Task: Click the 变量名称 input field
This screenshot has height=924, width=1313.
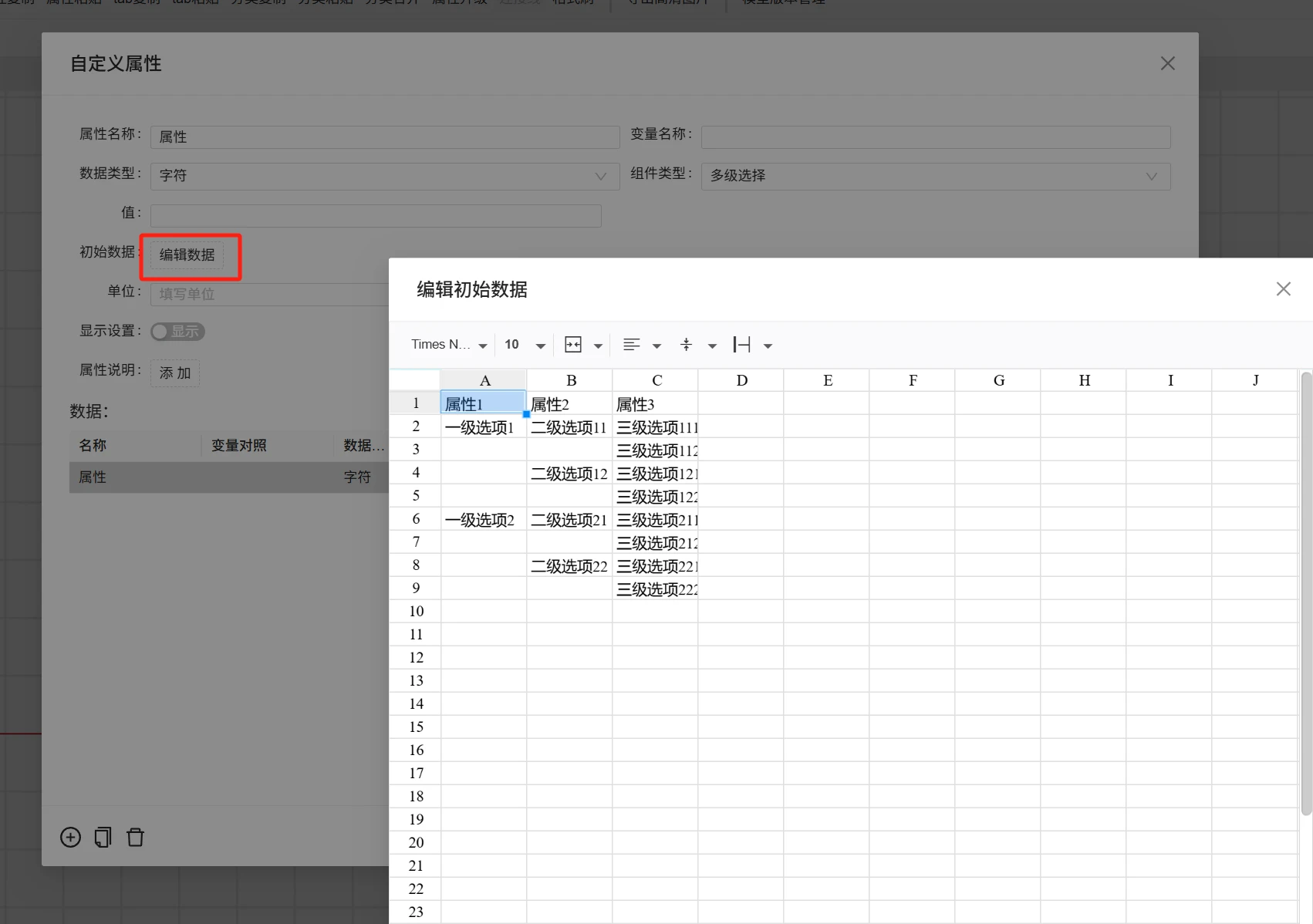Action: (x=936, y=137)
